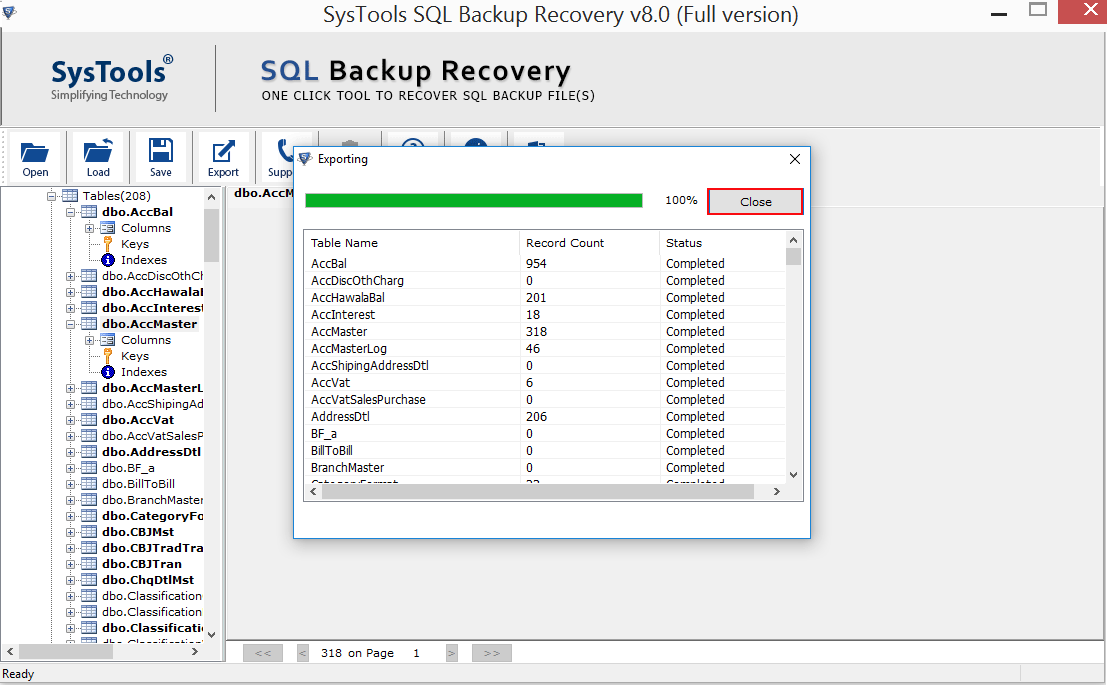Click the Table Name column header
This screenshot has width=1107, height=685.
pos(412,243)
